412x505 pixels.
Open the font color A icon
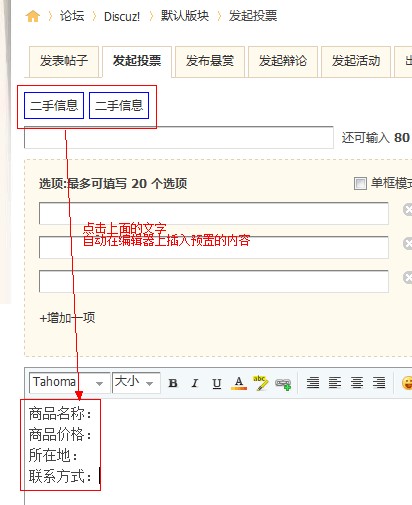pos(239,383)
